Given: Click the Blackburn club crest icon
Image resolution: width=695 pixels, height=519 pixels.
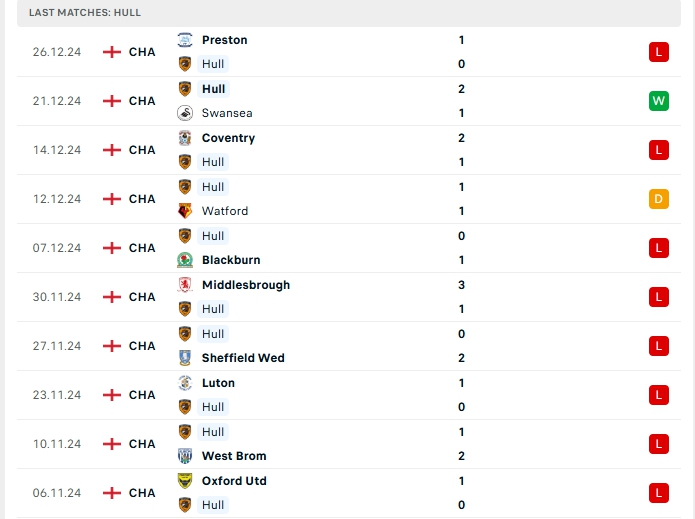Looking at the screenshot, I should (185, 260).
